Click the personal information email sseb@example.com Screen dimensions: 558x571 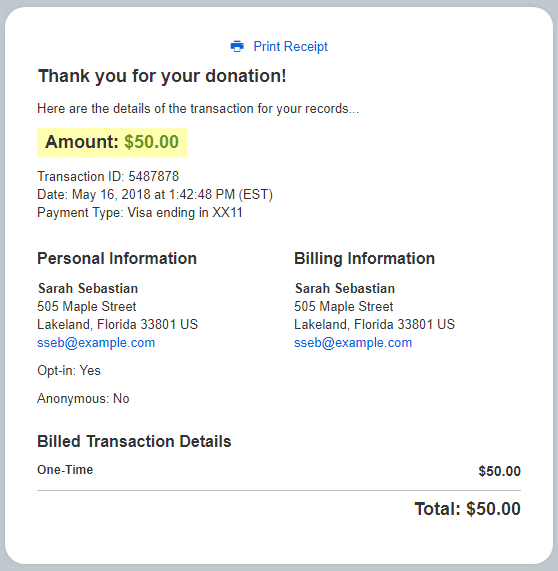[96, 343]
